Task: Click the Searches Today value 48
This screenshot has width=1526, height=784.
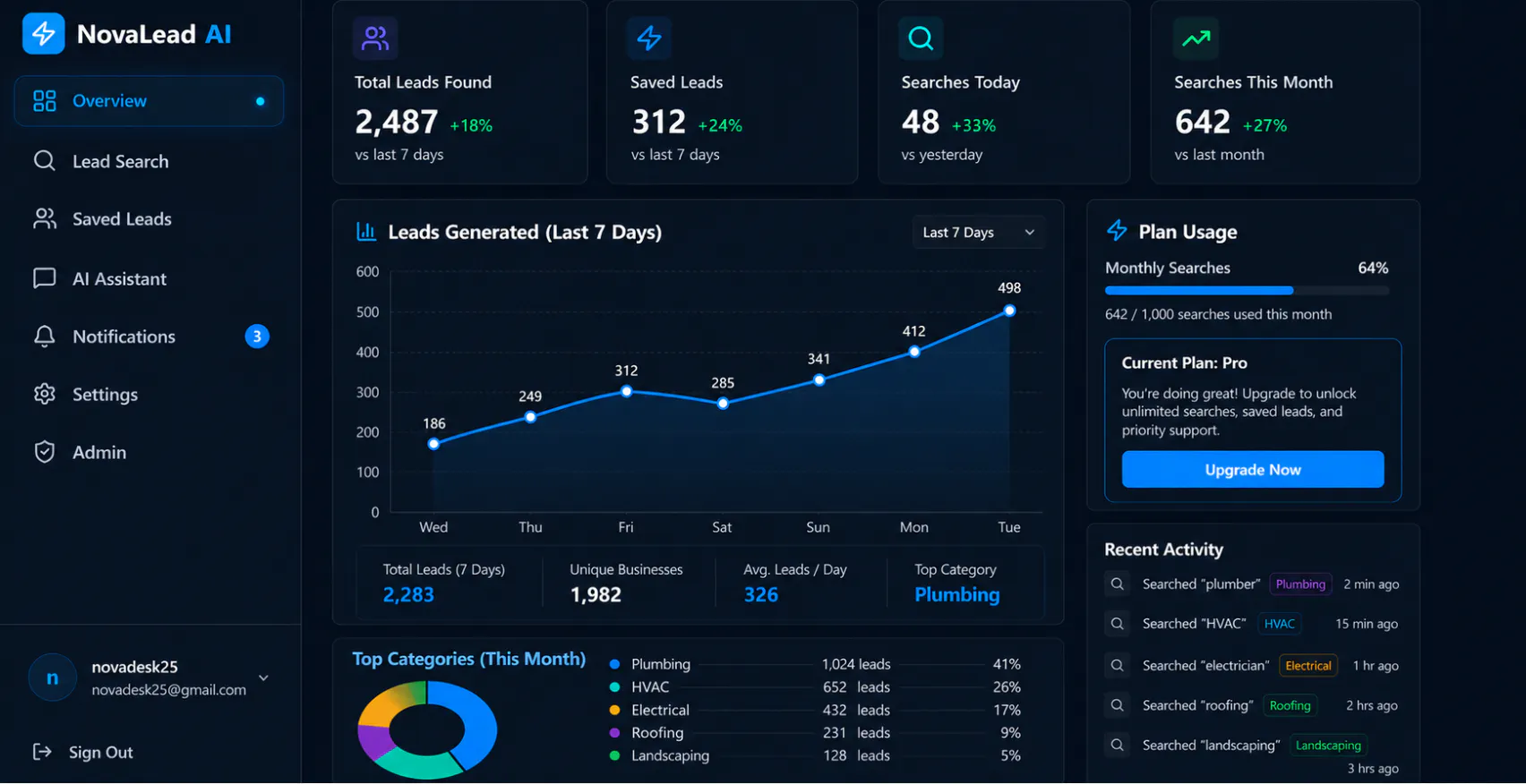Action: pyautogui.click(x=921, y=122)
